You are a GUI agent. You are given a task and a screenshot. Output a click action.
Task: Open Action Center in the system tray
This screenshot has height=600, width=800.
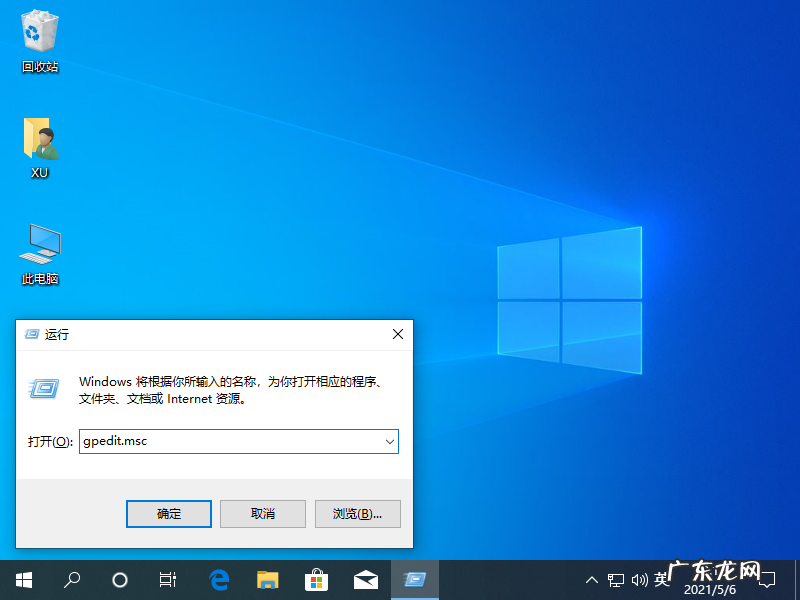pos(766,580)
